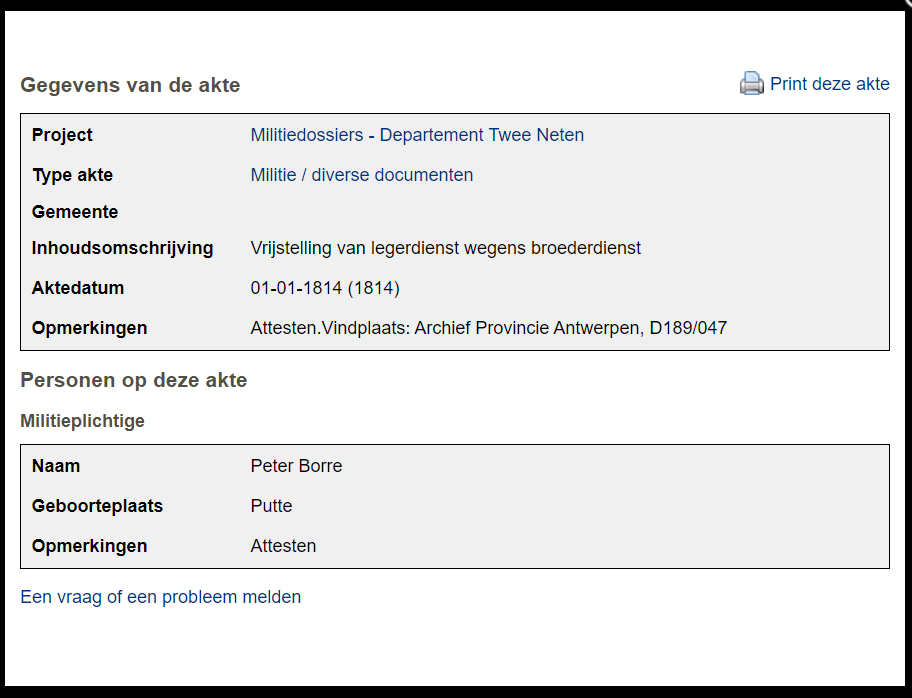Click the name 'Peter Borre'
This screenshot has width=912, height=698.
pos(296,466)
